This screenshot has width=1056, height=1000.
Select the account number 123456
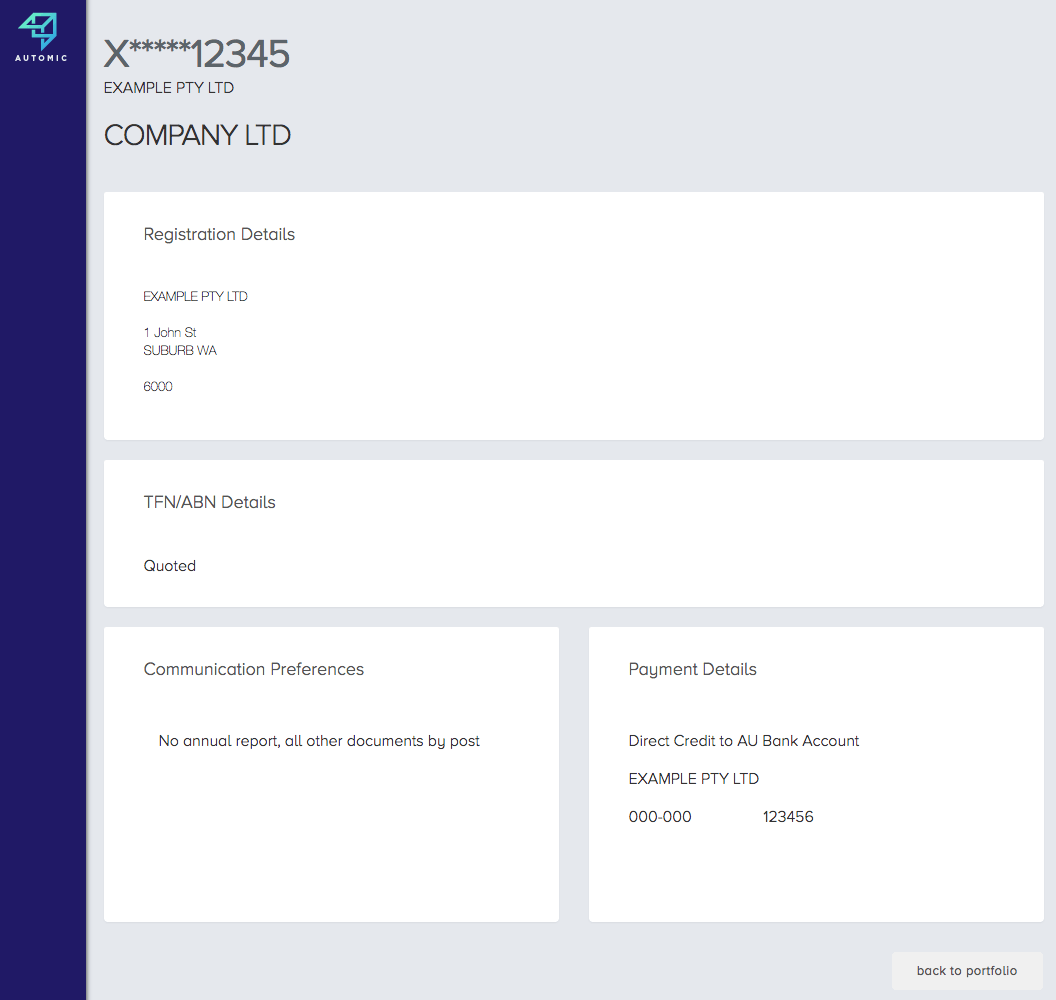tap(788, 817)
